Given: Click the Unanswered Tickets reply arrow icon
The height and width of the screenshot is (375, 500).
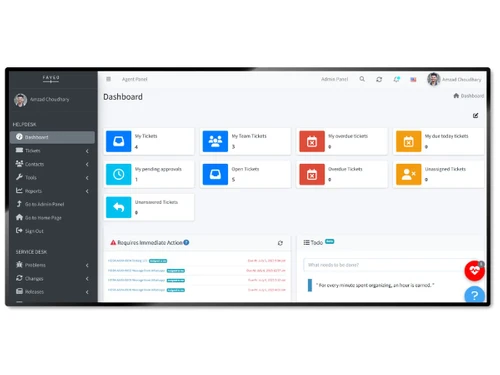Looking at the screenshot, I should pyautogui.click(x=118, y=207).
